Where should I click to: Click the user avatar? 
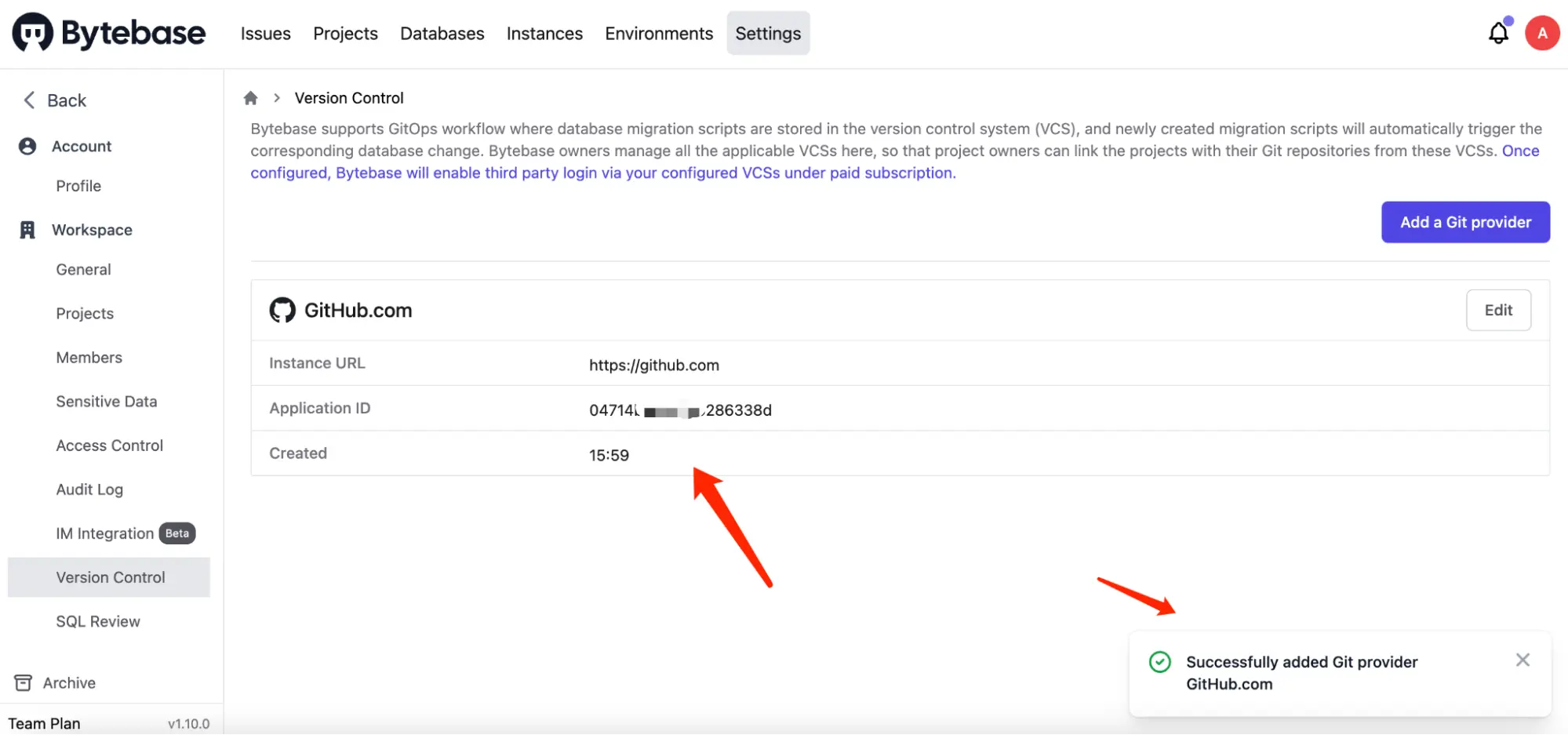tap(1541, 33)
